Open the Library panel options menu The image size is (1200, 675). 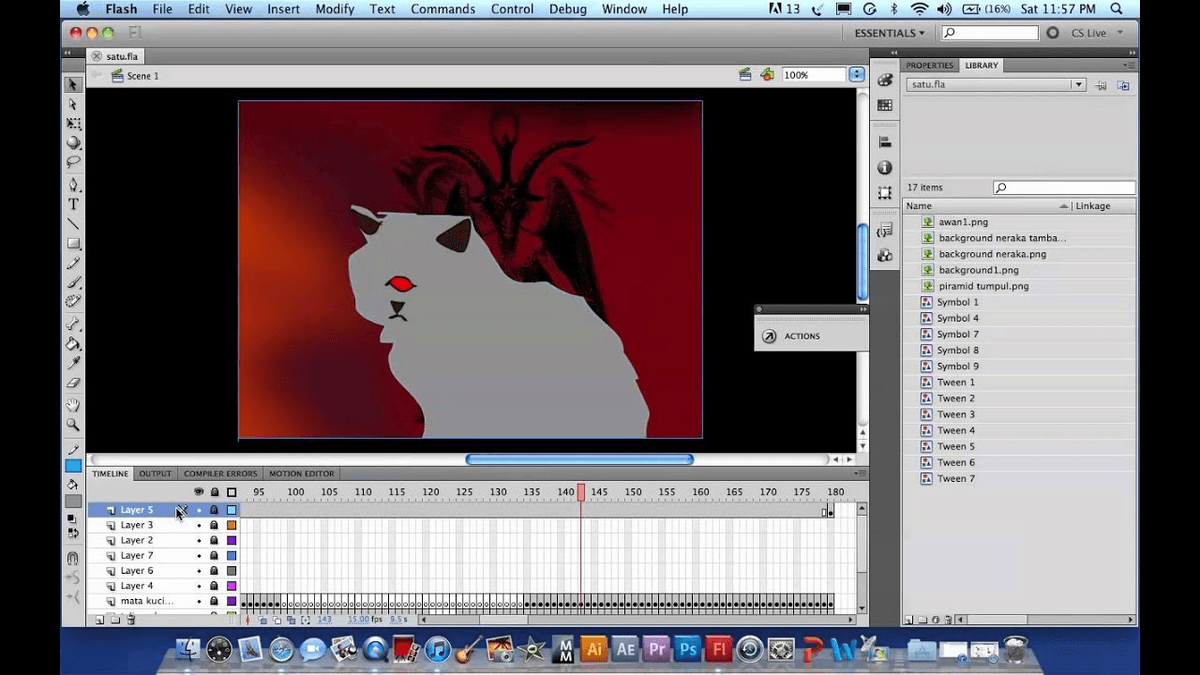click(x=1128, y=65)
